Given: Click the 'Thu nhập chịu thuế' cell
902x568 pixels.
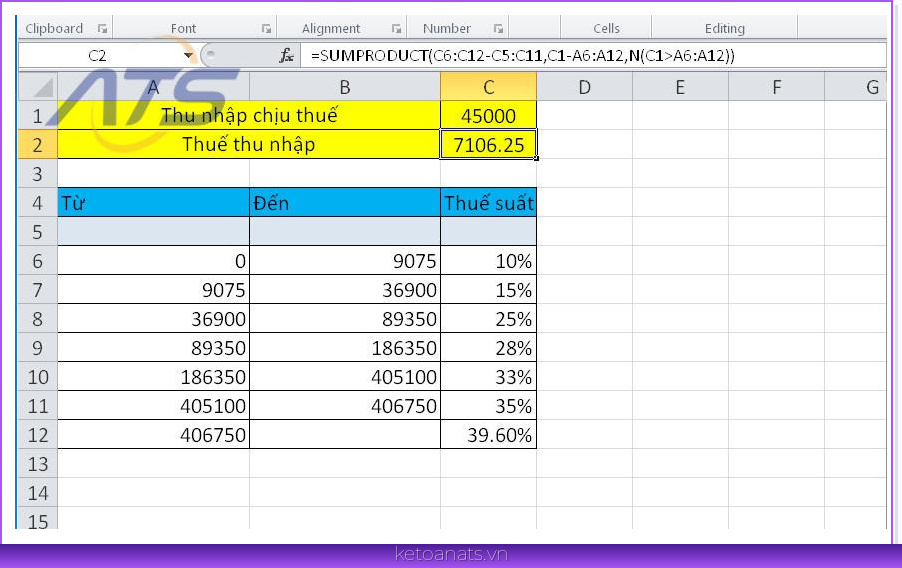Looking at the screenshot, I should 249,116.
